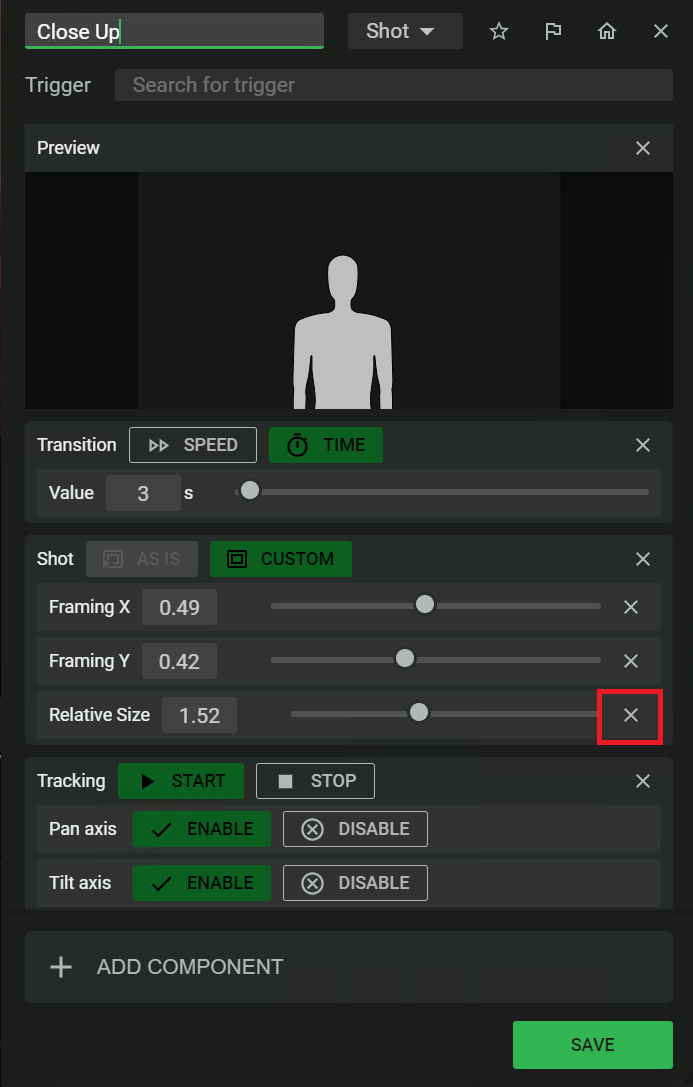Save the Close Up shot
The image size is (693, 1087).
(592, 1045)
